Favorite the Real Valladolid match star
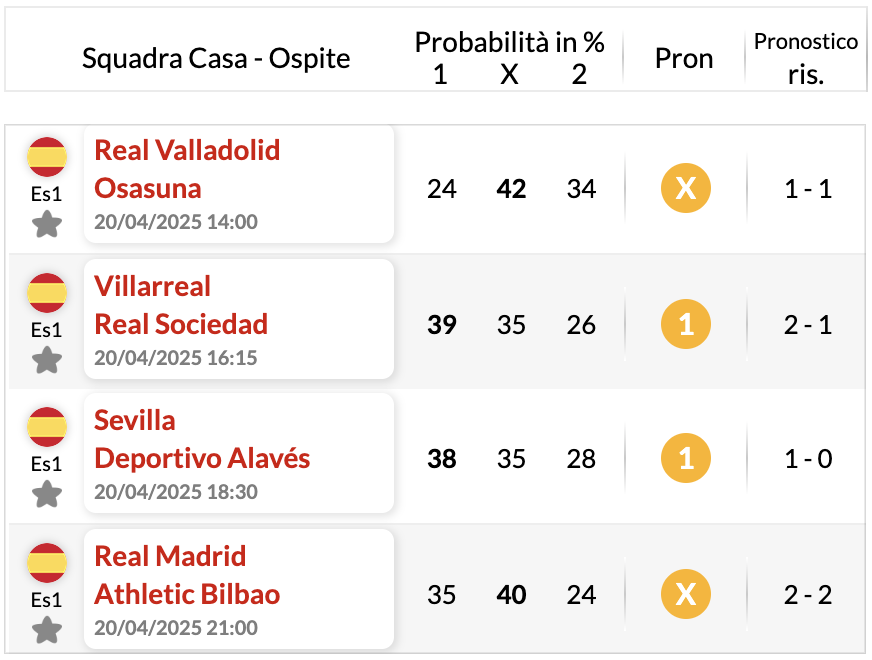This screenshot has width=872, height=660. point(47,224)
